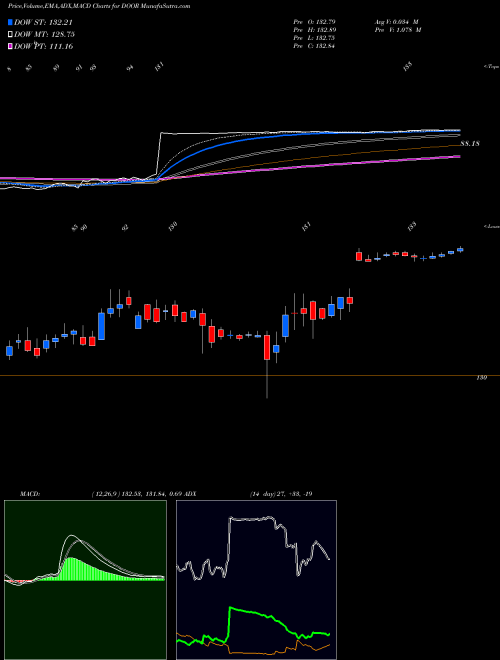Click the 'Avg V: 0.084 M' volume text
The width and height of the screenshot is (500, 660).
[396, 21]
